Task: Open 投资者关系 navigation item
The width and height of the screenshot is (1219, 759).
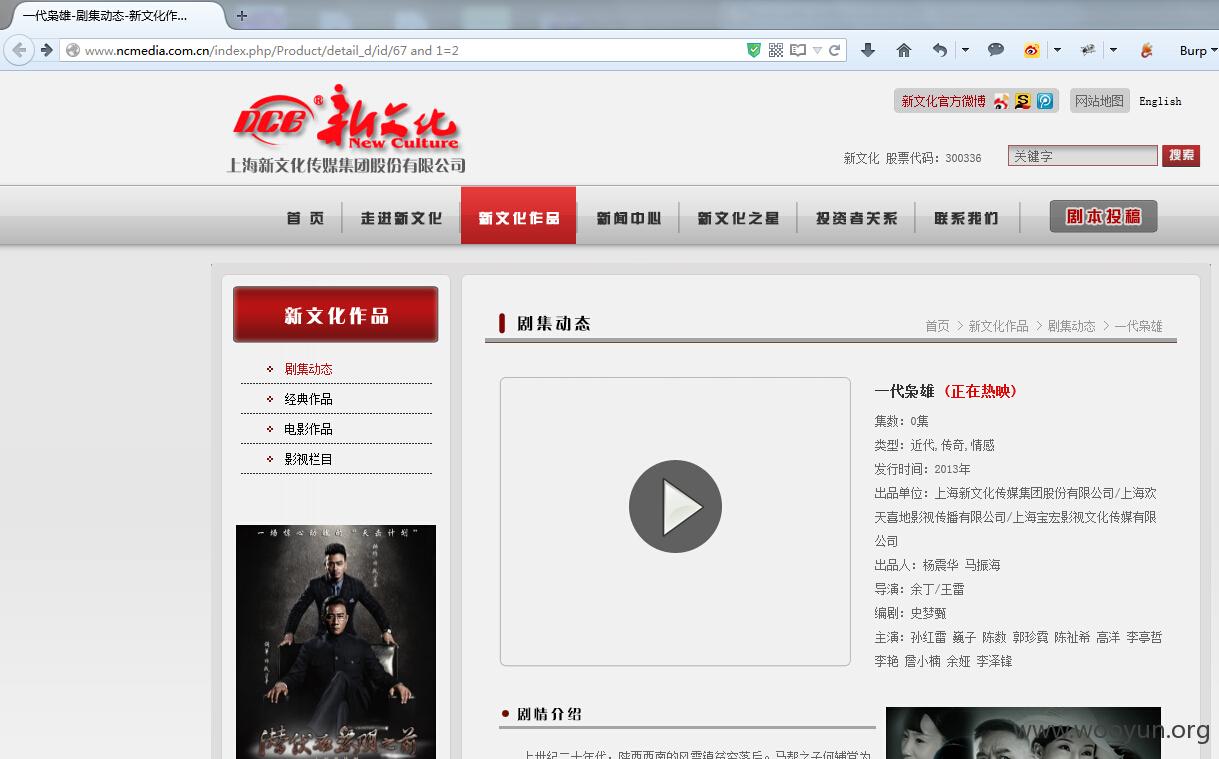Action: (856, 217)
